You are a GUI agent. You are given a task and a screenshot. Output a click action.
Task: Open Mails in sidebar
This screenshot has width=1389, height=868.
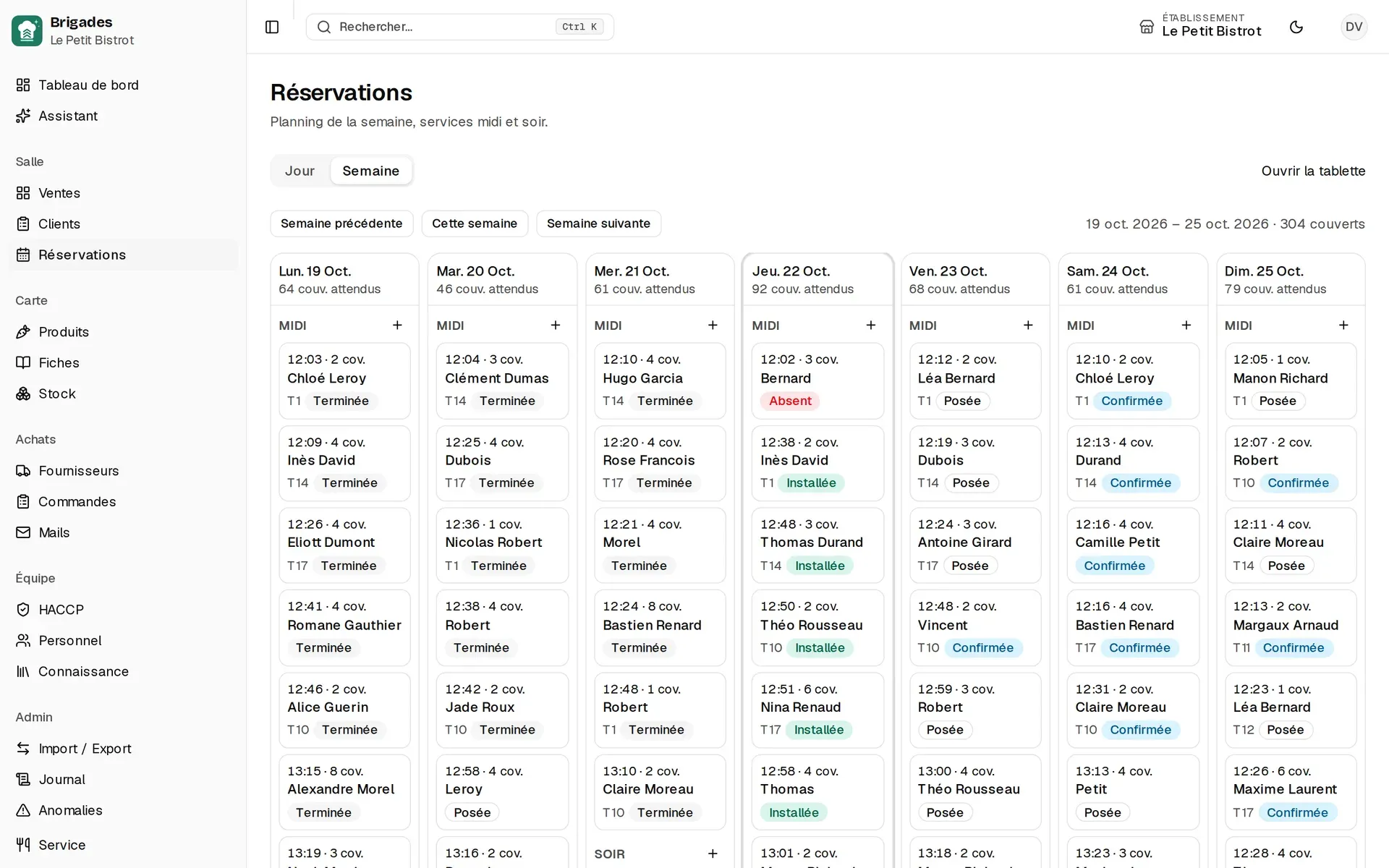coord(123,532)
